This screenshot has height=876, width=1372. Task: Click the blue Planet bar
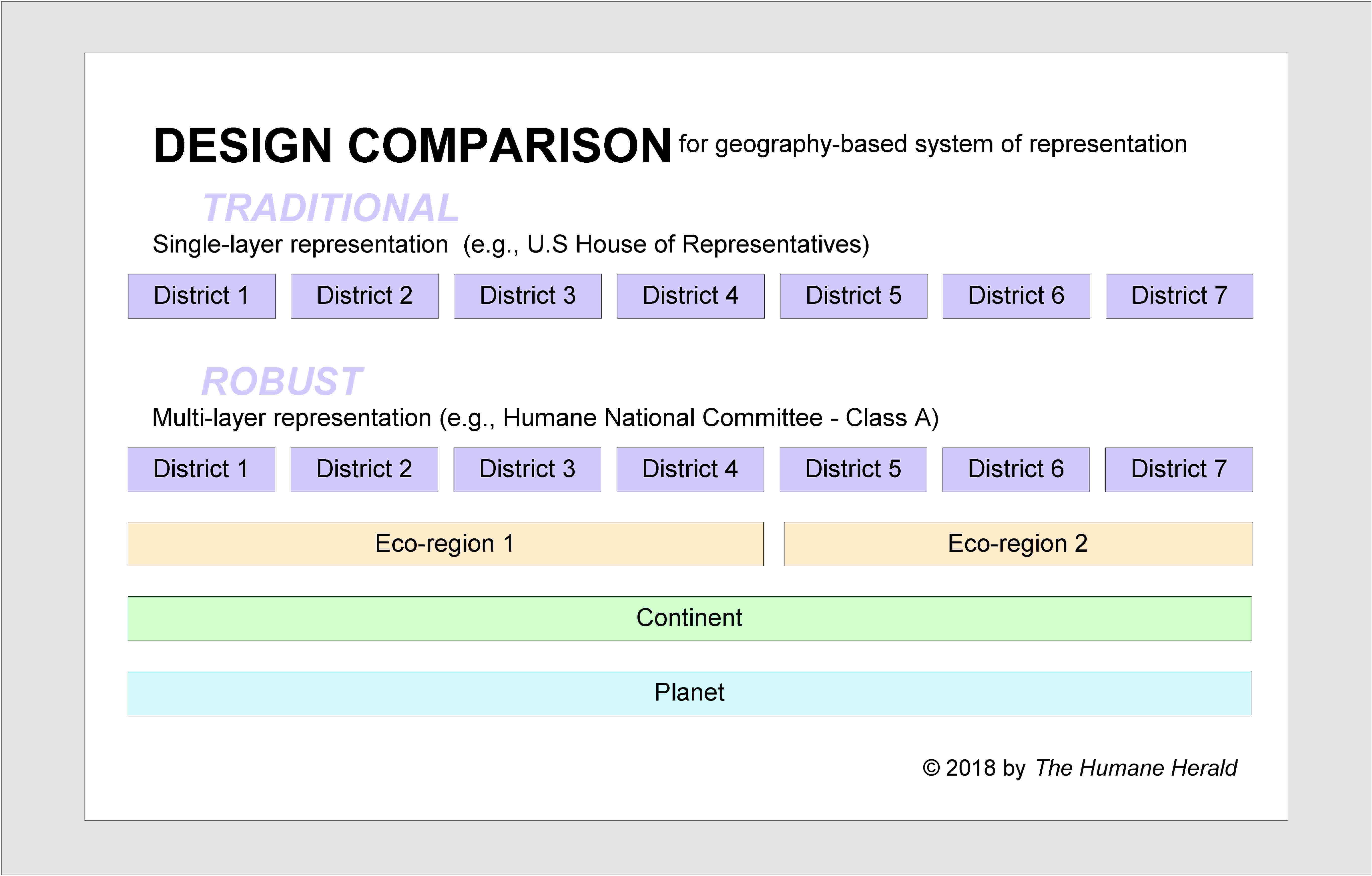pos(689,693)
